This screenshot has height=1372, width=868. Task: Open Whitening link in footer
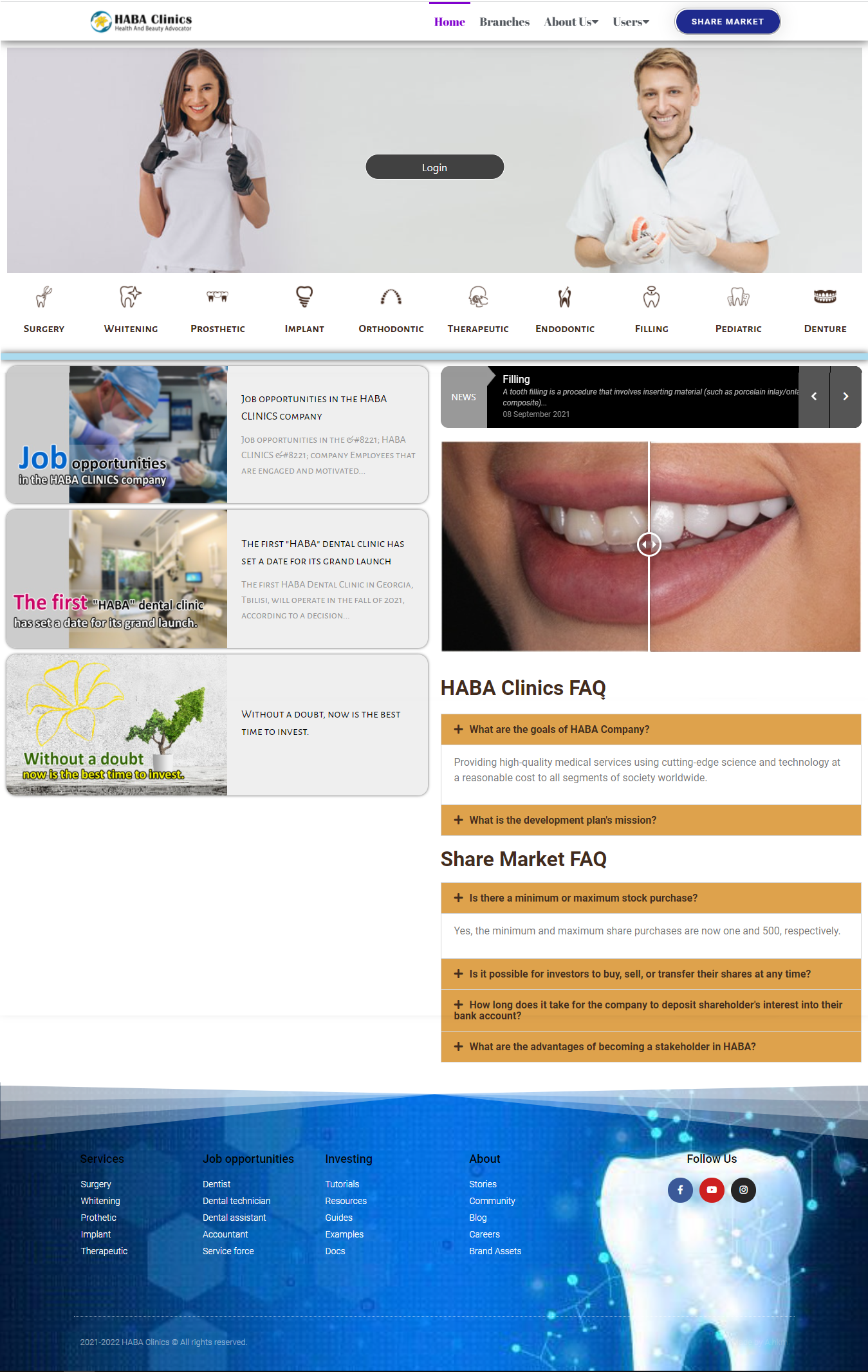[x=100, y=1201]
